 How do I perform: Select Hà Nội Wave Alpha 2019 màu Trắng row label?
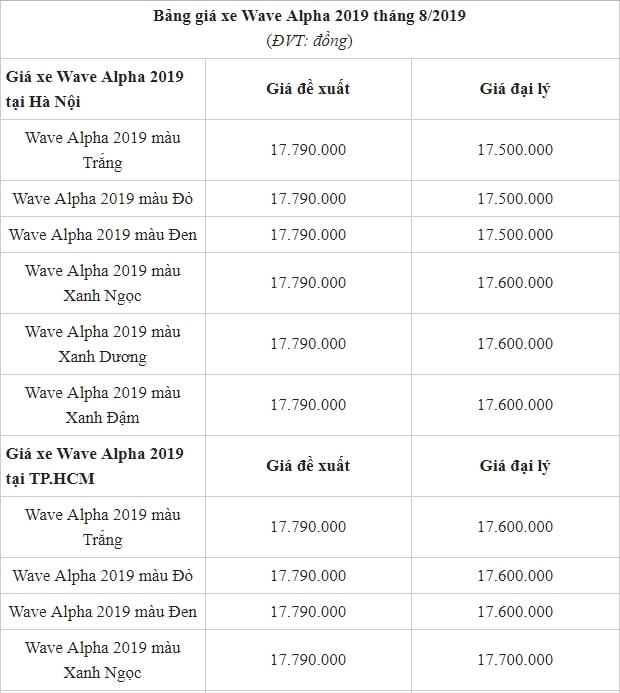click(x=103, y=150)
